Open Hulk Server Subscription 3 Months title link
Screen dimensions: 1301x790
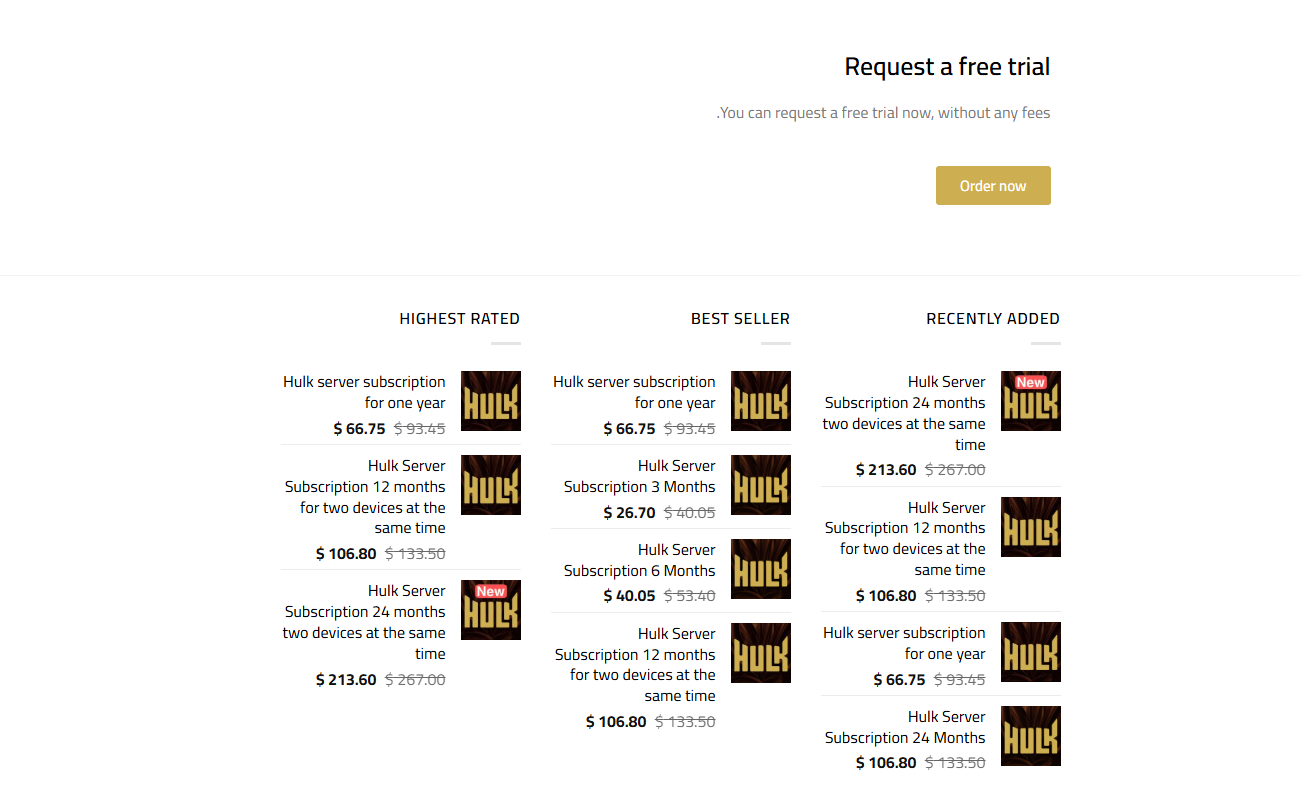(x=640, y=476)
